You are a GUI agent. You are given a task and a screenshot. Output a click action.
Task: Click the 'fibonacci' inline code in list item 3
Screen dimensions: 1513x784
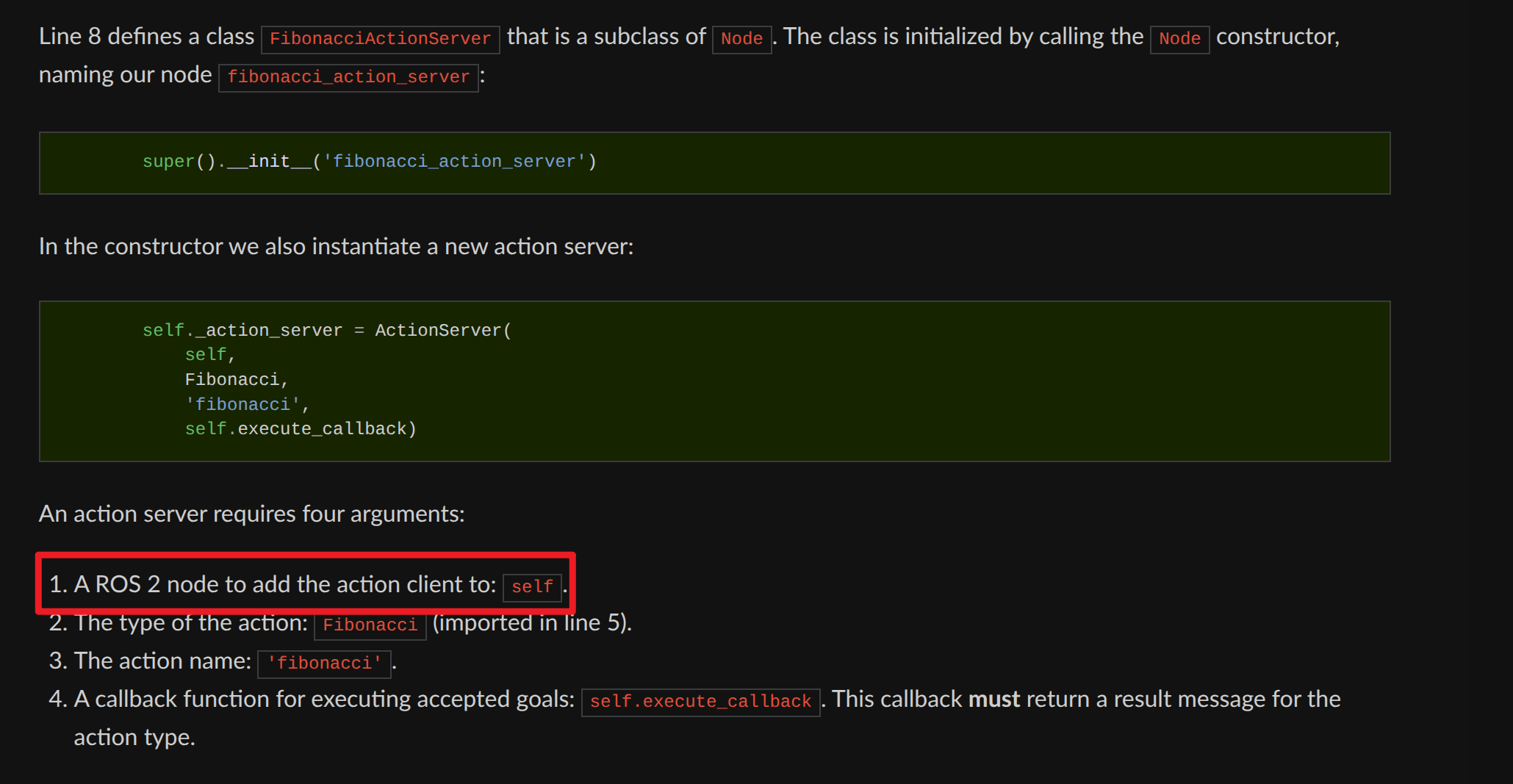[324, 663]
